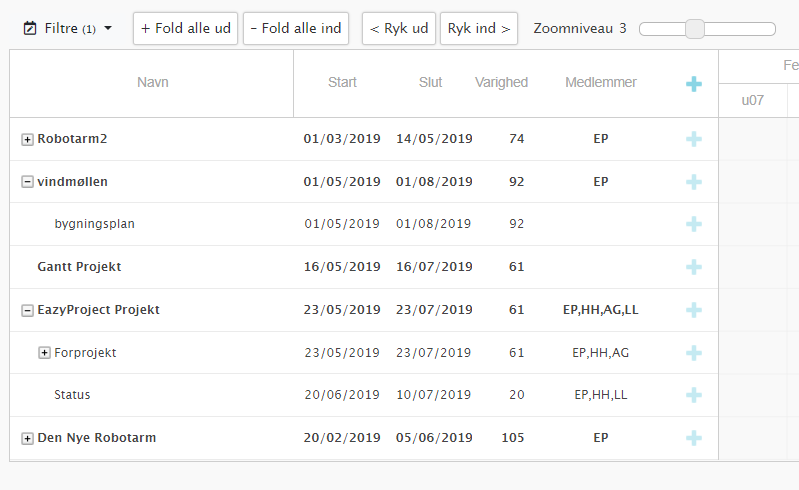Click the plus icon on vindmøllen row
This screenshot has width=799, height=490.
coord(694,182)
